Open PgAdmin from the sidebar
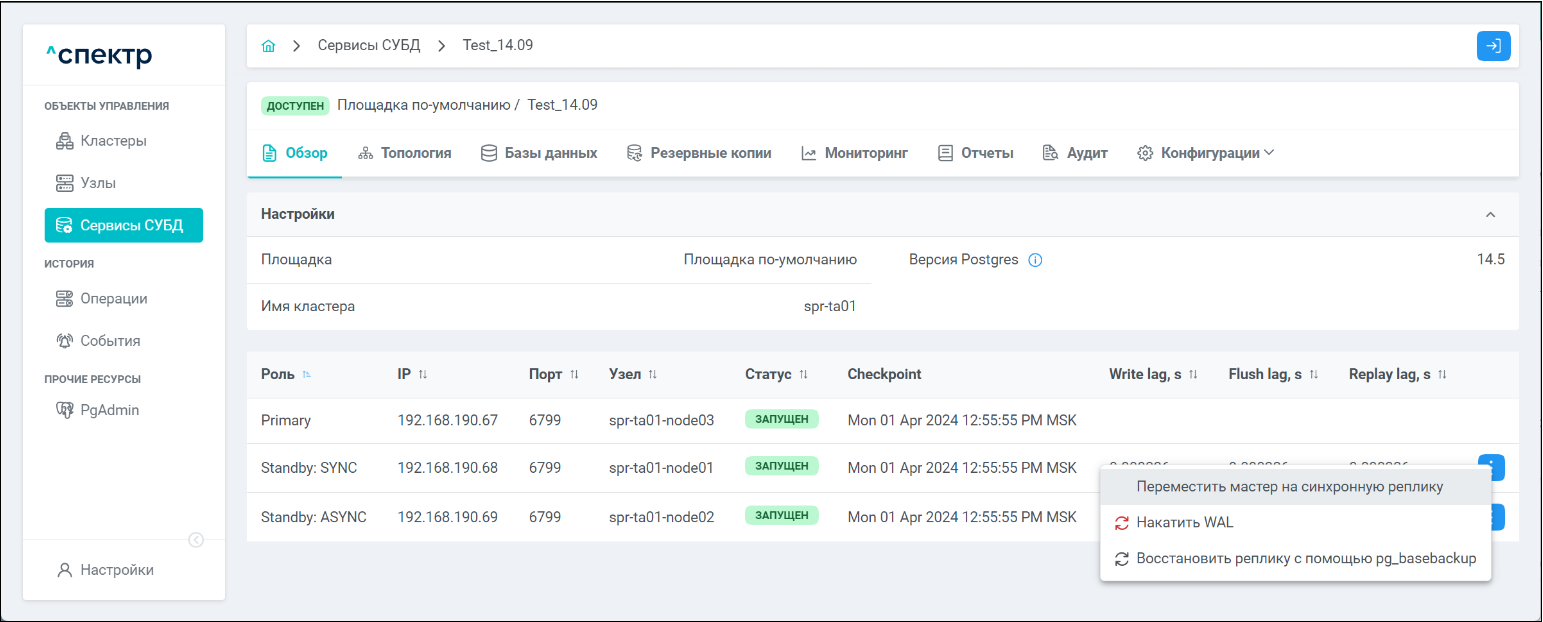 (x=109, y=410)
